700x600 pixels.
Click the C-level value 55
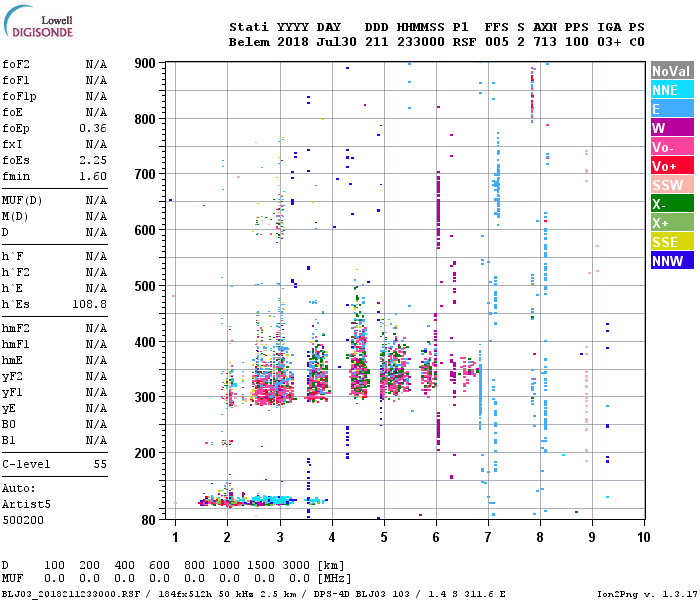click(100, 464)
